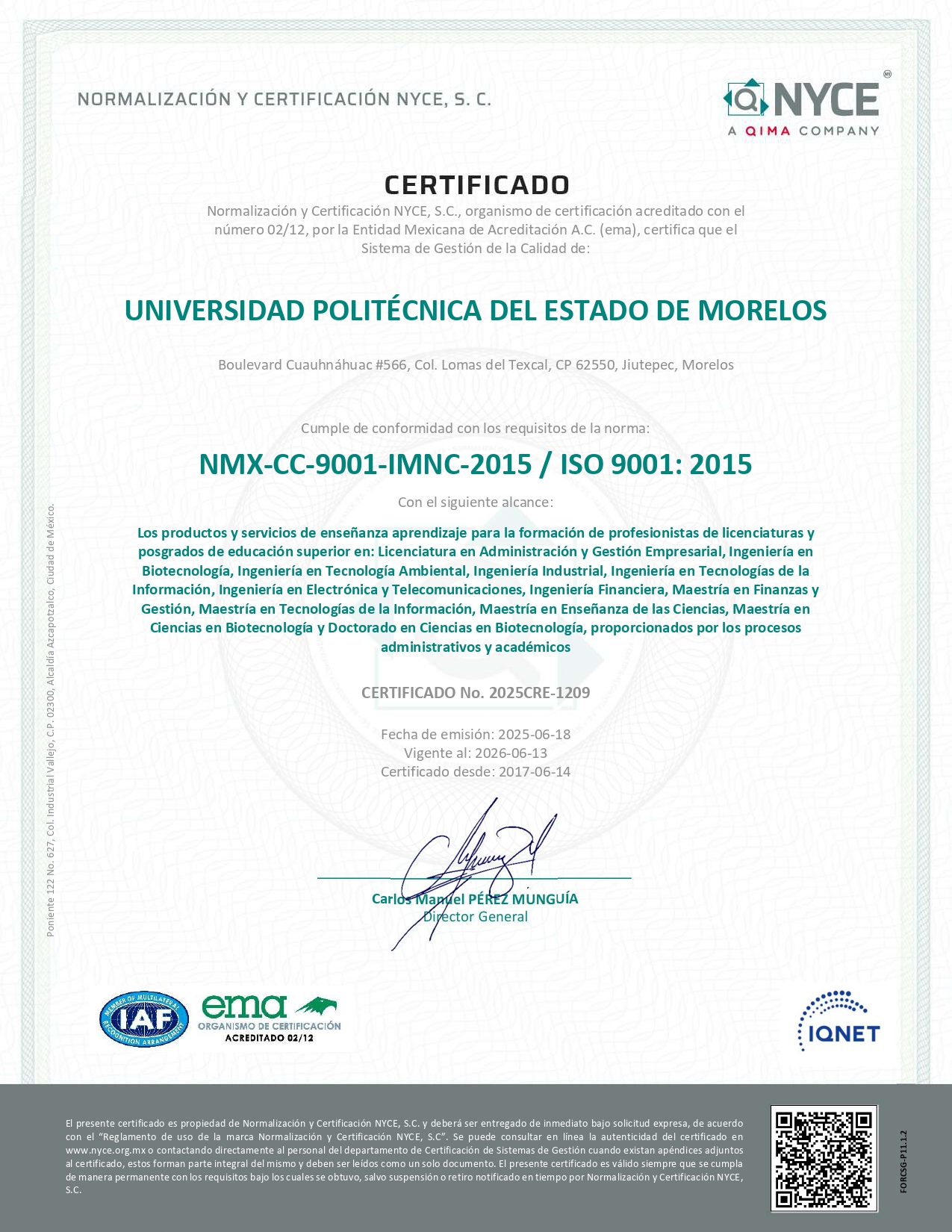952x1232 pixels.
Task: Select the CERTIFICADO heading
Action: 476,184
